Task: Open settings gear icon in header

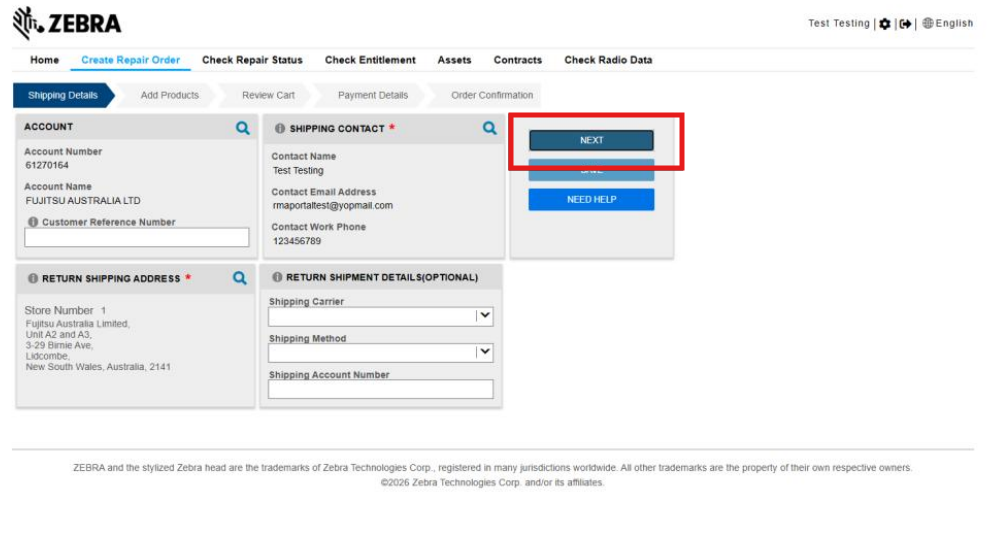Action: 885,24
